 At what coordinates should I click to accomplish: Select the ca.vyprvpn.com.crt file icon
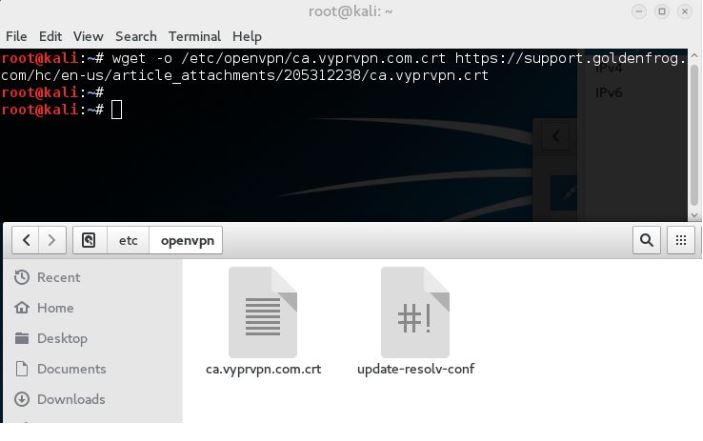(x=263, y=312)
